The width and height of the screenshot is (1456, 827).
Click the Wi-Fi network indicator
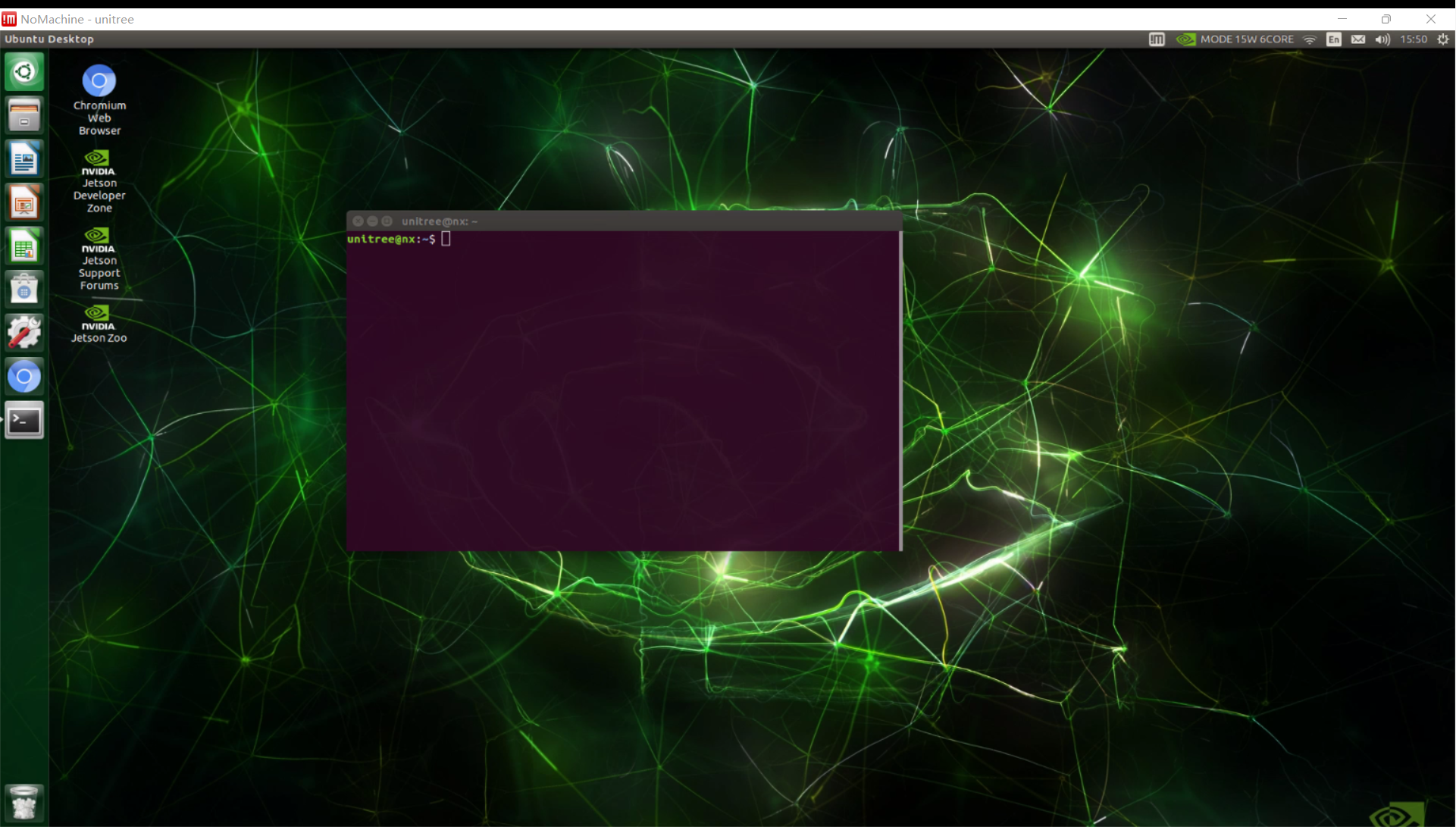click(x=1310, y=39)
